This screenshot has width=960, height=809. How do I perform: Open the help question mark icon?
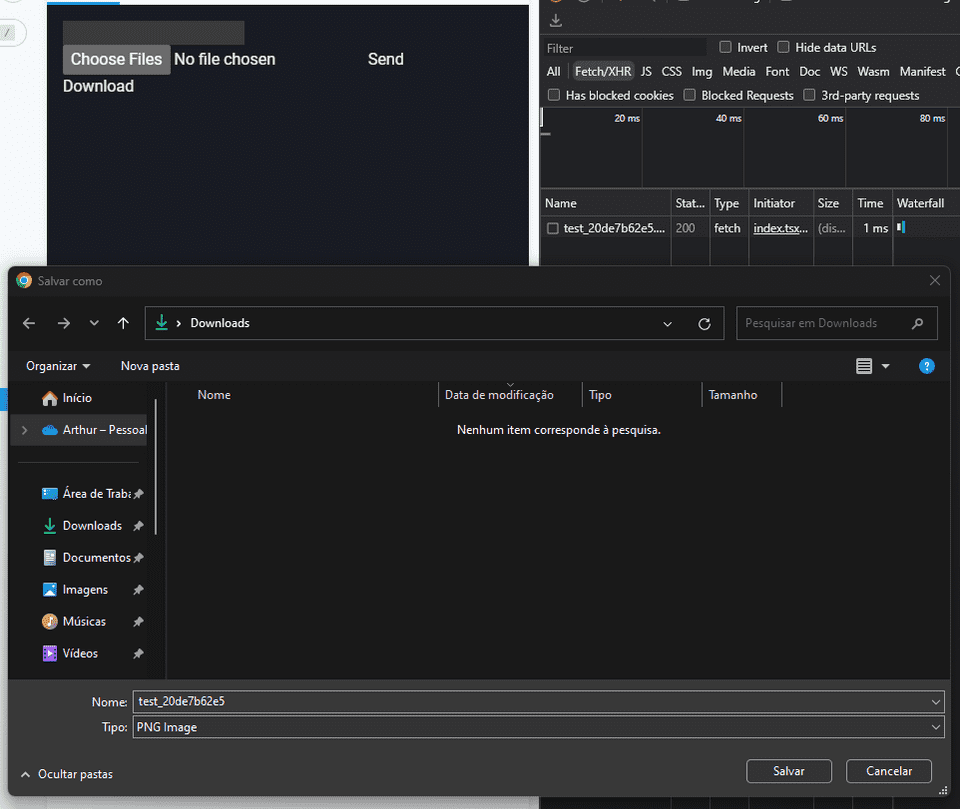tap(926, 366)
